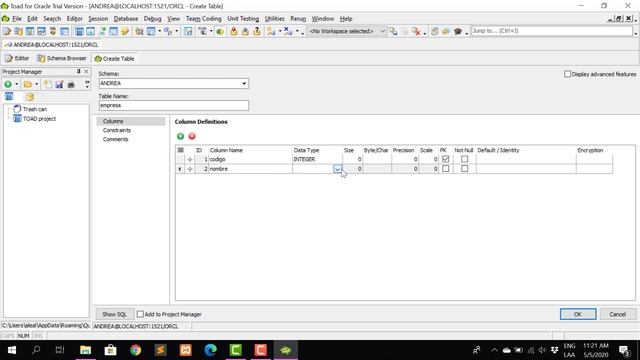This screenshot has height=360, width=640.
Task: Open Data Type dropdown for nombre row
Action: (x=337, y=169)
